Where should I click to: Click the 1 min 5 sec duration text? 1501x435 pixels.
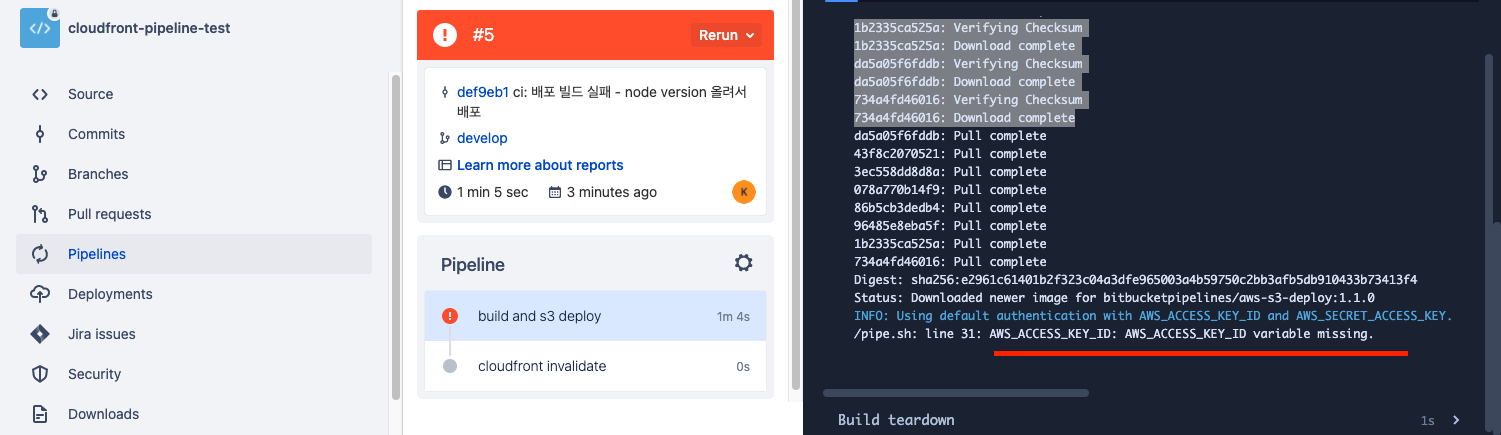tap(492, 192)
